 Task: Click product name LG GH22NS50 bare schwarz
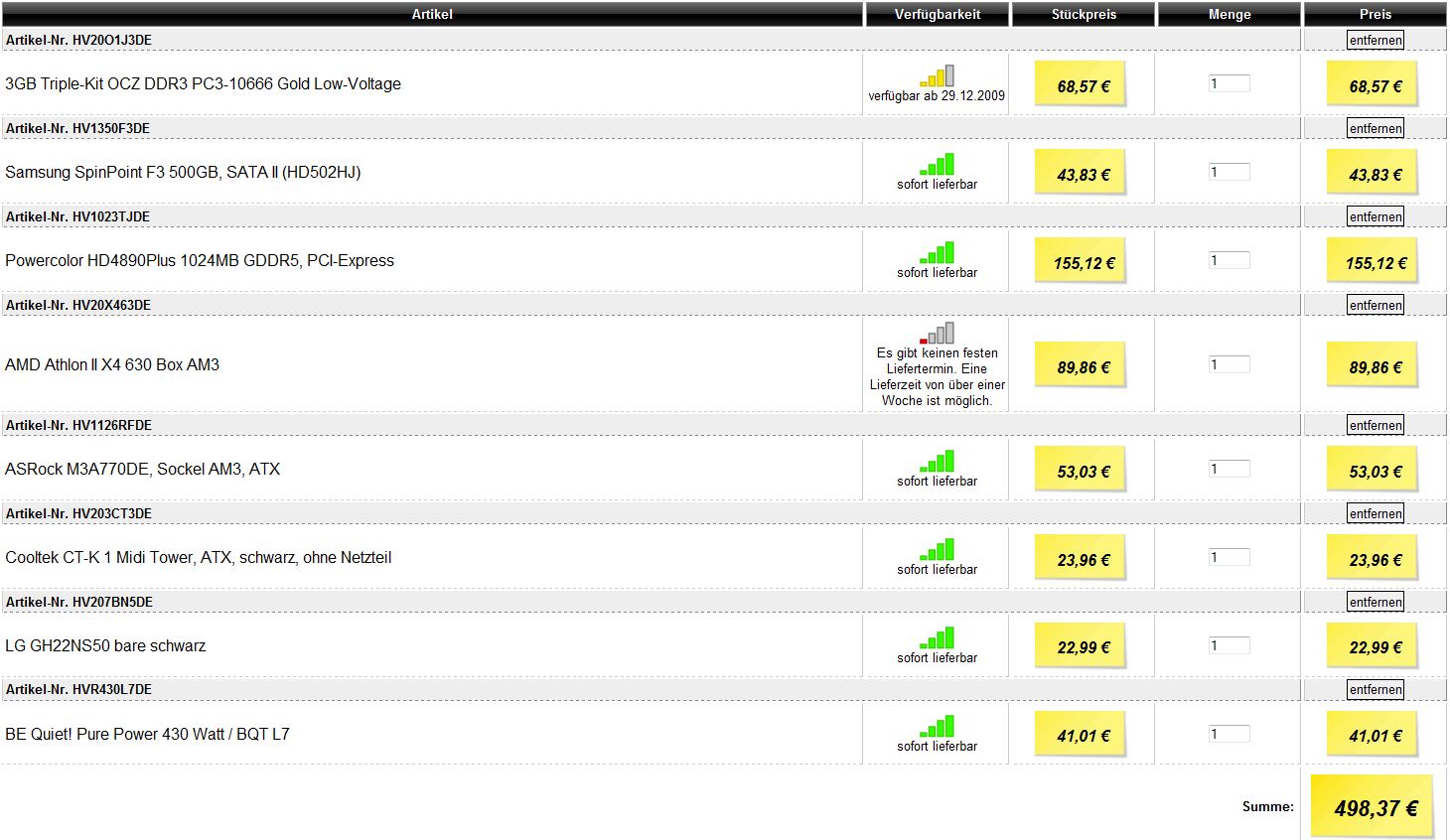105,645
